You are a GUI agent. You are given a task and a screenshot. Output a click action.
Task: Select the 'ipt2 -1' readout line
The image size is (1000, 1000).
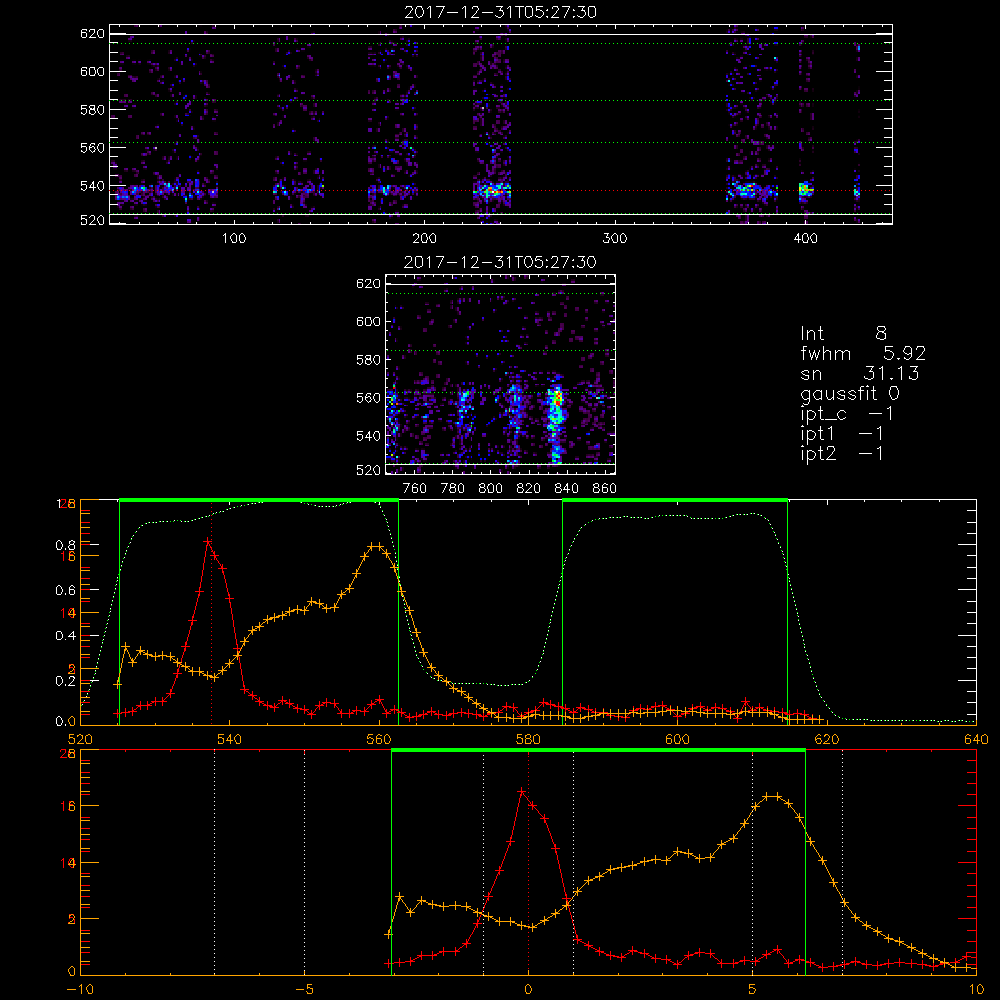tap(842, 453)
